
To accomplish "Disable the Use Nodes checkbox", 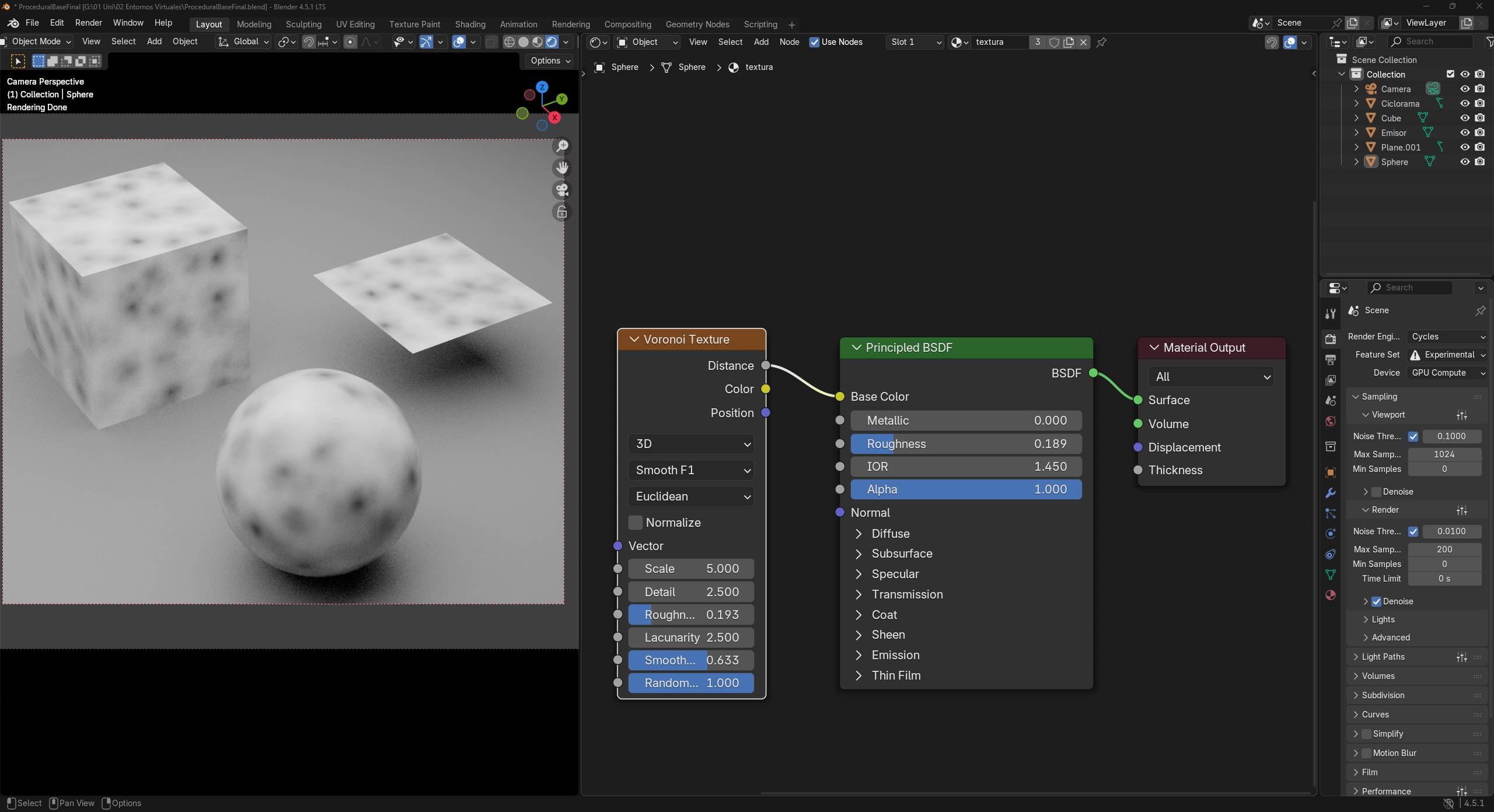I will pos(814,42).
